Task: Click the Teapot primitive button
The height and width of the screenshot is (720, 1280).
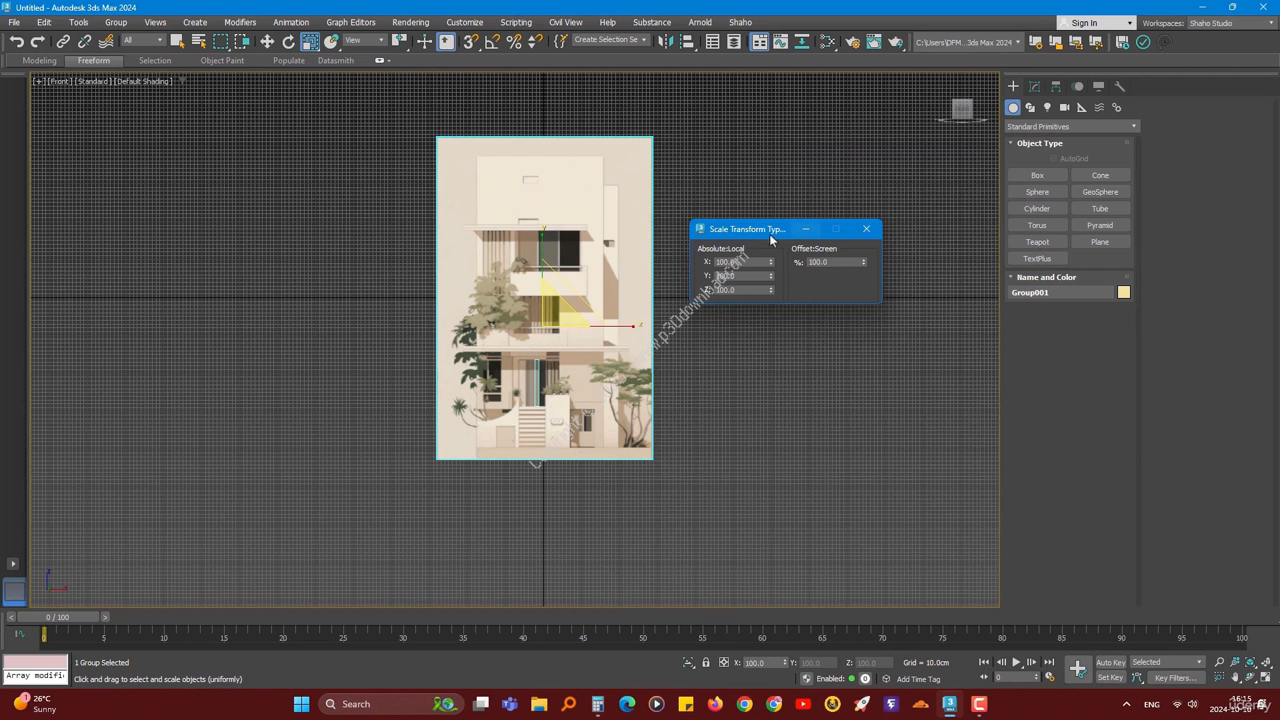Action: [1037, 242]
